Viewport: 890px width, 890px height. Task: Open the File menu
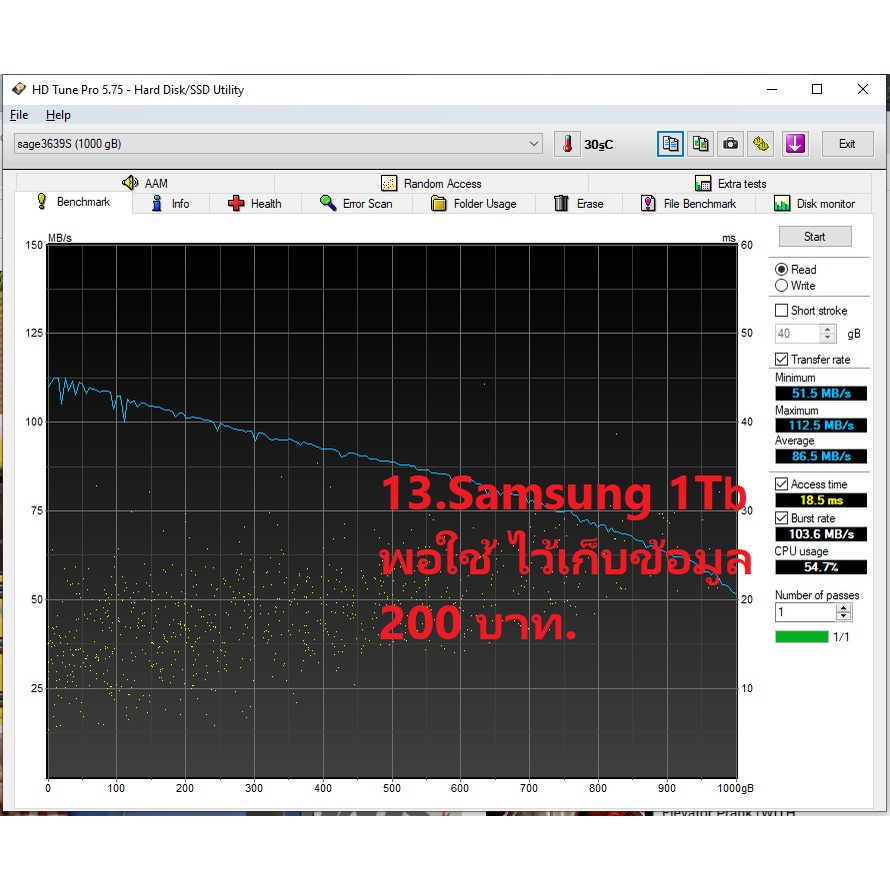click(19, 115)
